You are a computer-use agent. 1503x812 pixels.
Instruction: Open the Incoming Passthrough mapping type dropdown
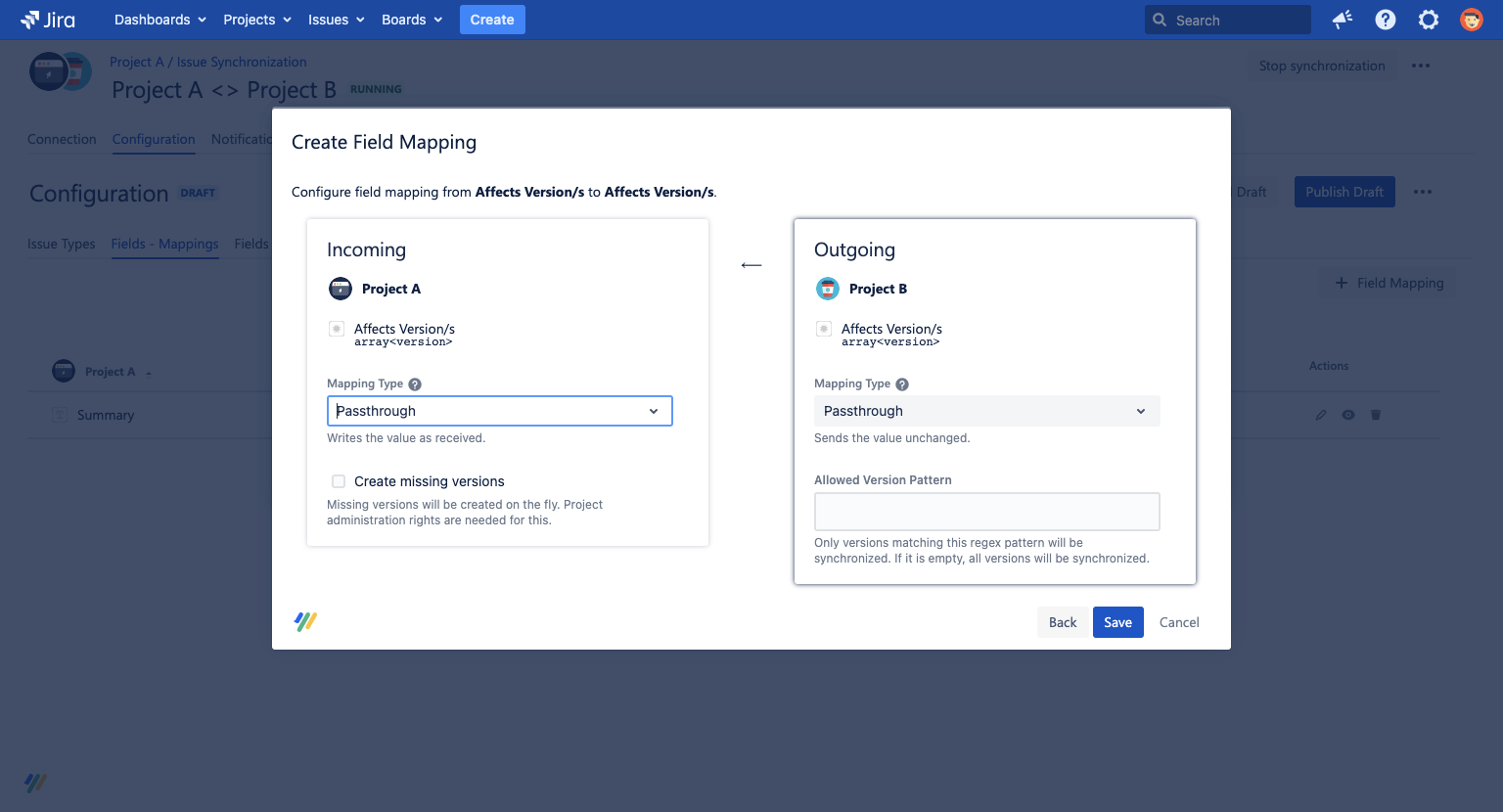499,411
